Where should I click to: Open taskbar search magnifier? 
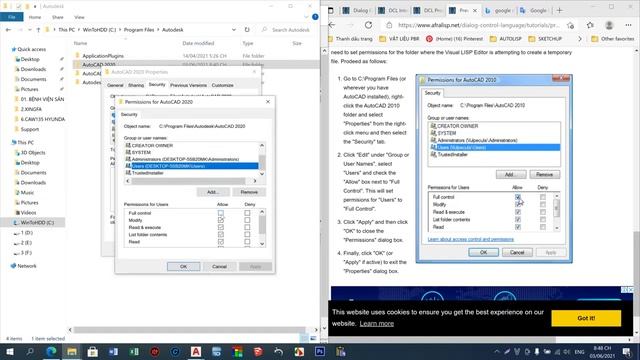click(30, 351)
